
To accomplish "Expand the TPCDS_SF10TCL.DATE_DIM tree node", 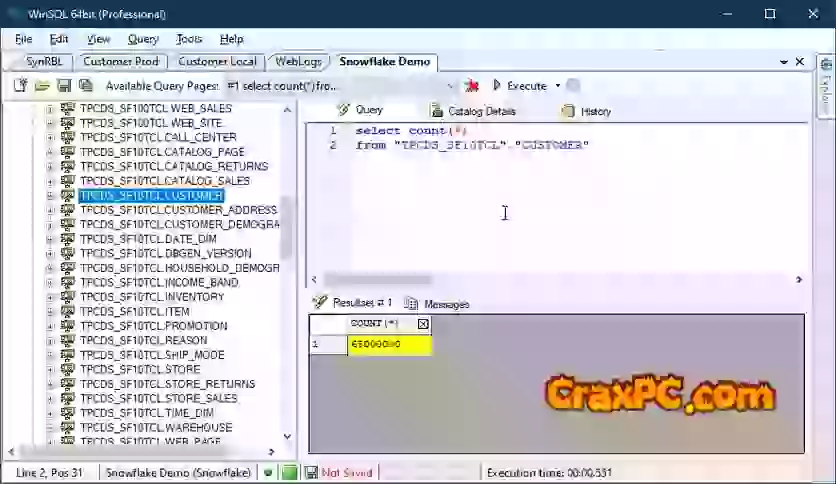I will coord(50,239).
